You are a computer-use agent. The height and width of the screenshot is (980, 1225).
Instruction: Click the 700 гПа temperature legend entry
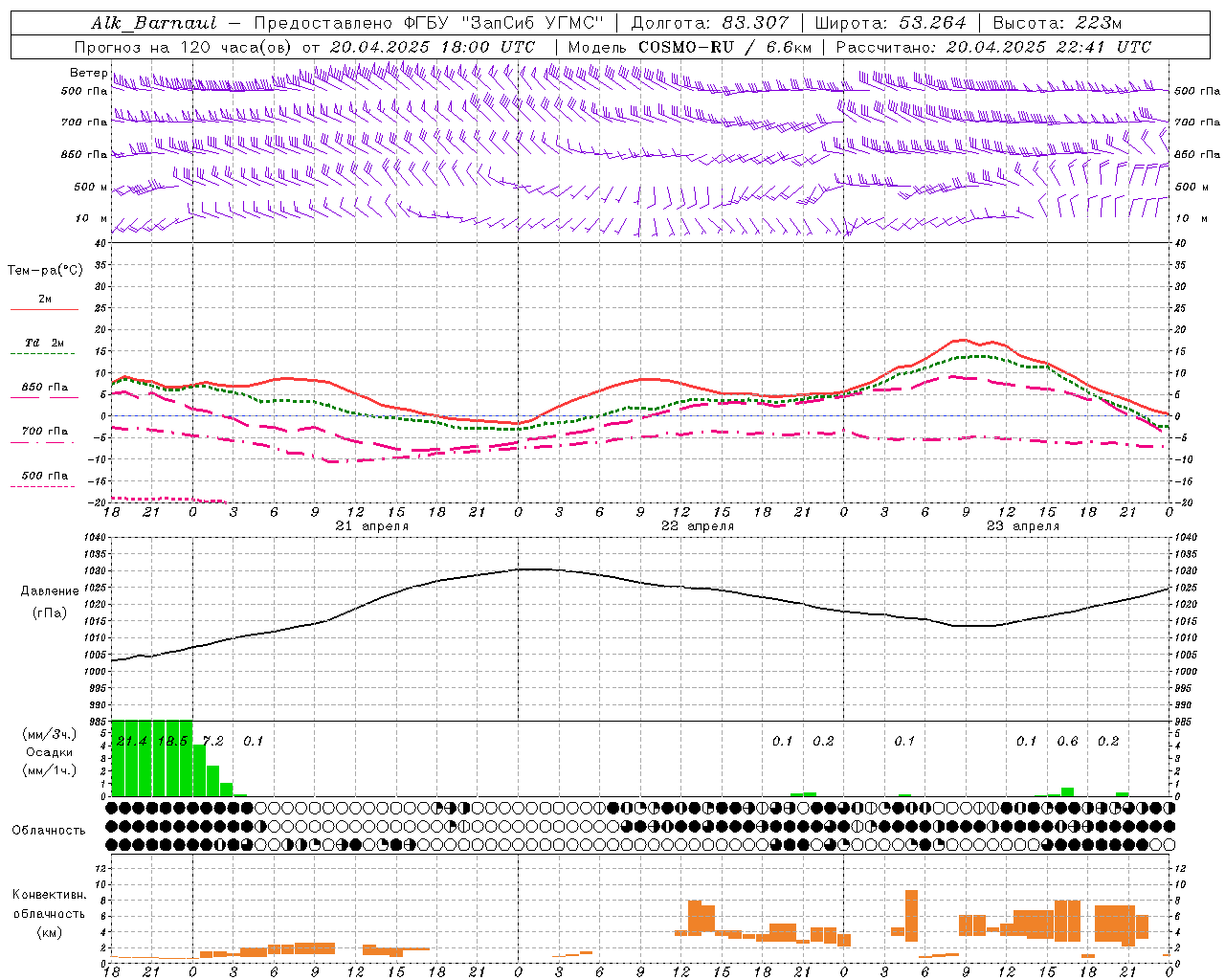[45, 432]
